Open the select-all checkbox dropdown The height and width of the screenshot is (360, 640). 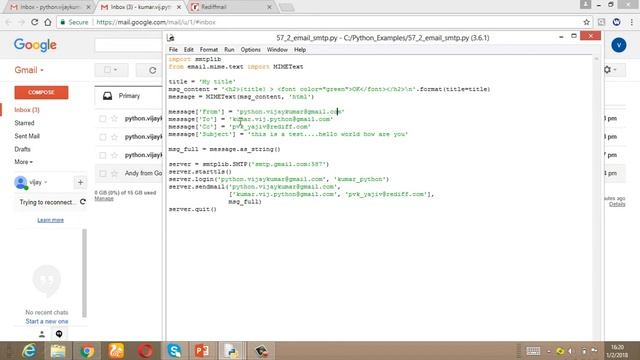point(111,70)
